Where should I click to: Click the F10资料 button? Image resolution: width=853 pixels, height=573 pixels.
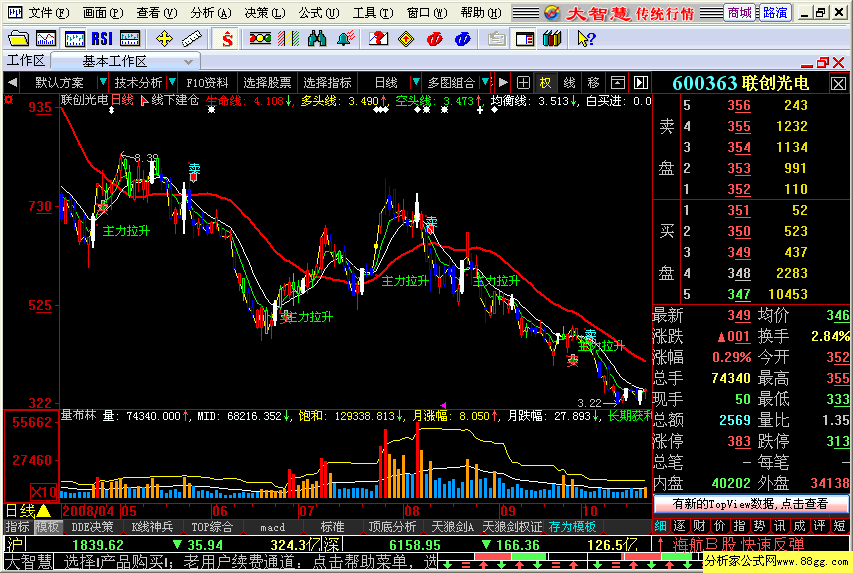point(207,83)
